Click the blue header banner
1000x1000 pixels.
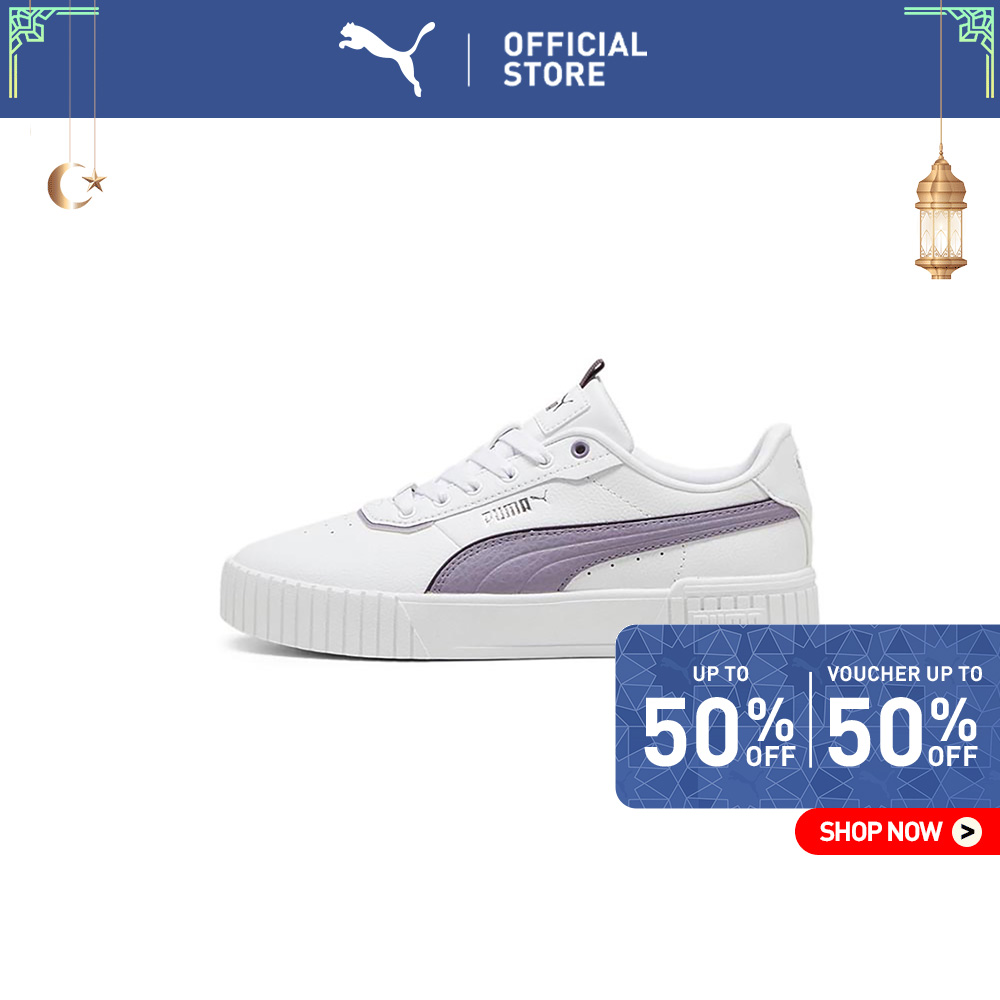(x=500, y=59)
